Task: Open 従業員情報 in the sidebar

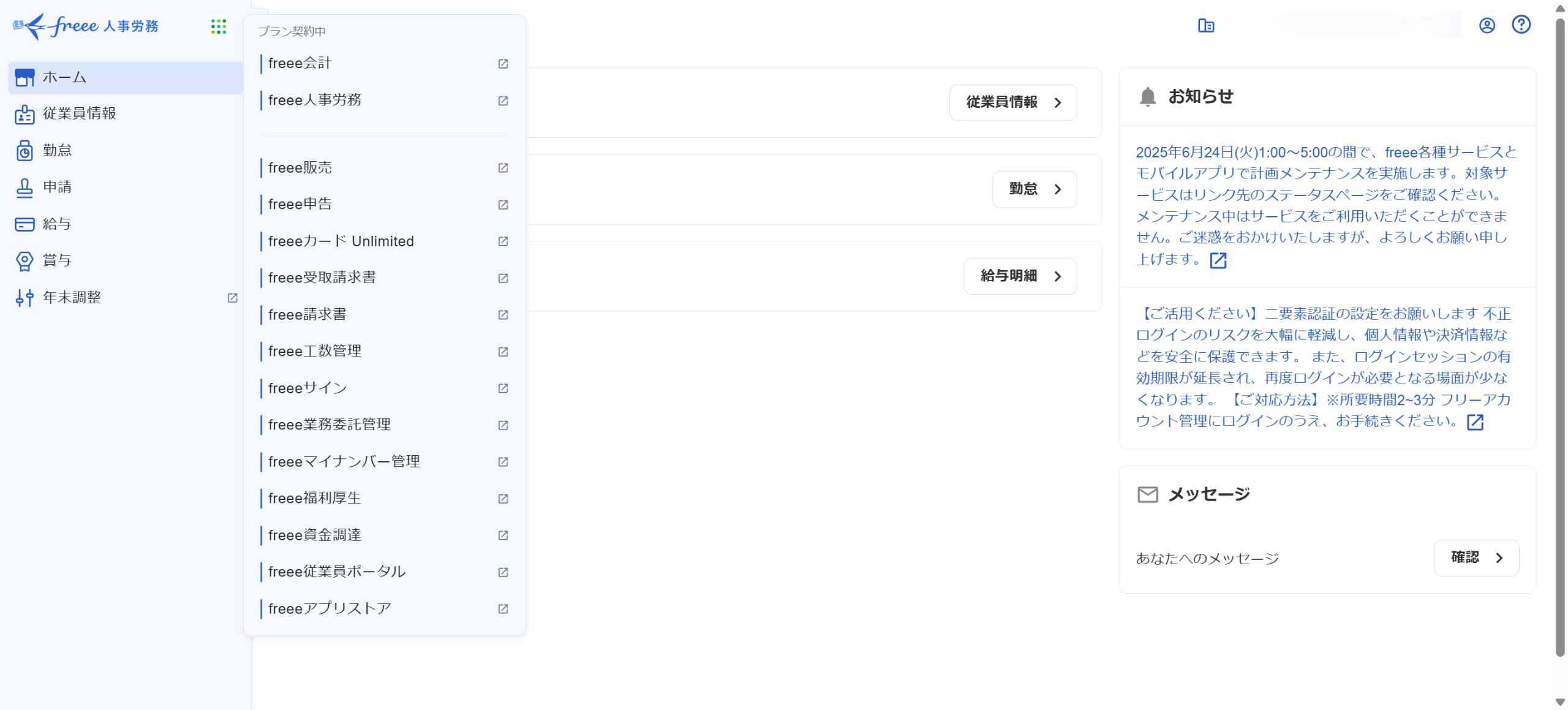Action: (x=79, y=114)
